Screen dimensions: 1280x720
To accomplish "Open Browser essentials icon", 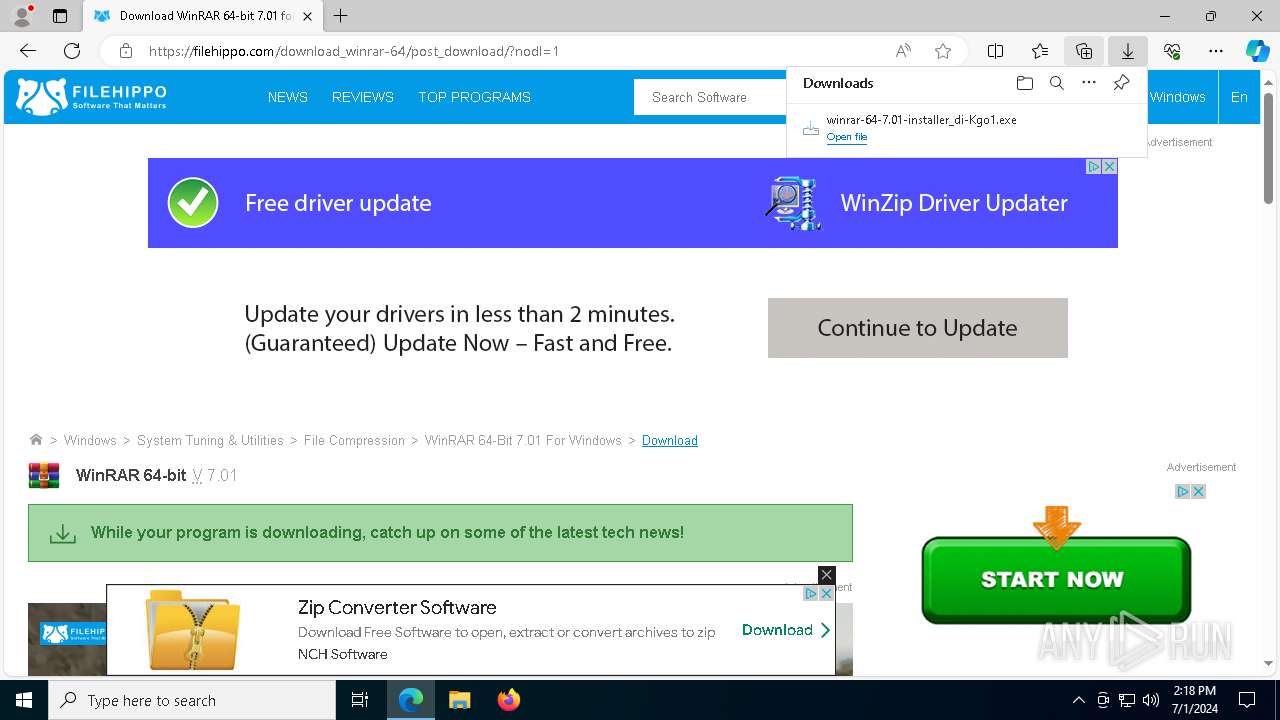I will [x=1172, y=51].
